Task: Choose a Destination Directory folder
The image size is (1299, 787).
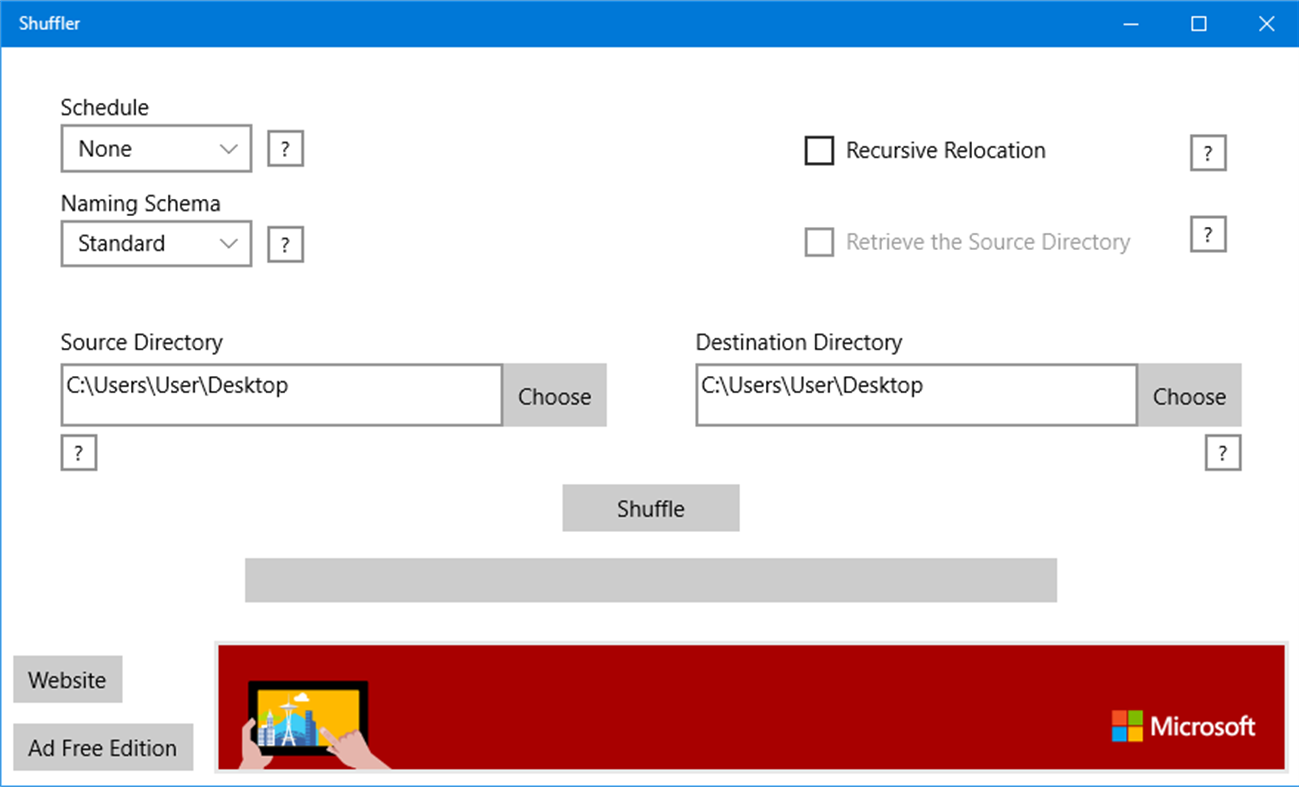Action: (1188, 395)
